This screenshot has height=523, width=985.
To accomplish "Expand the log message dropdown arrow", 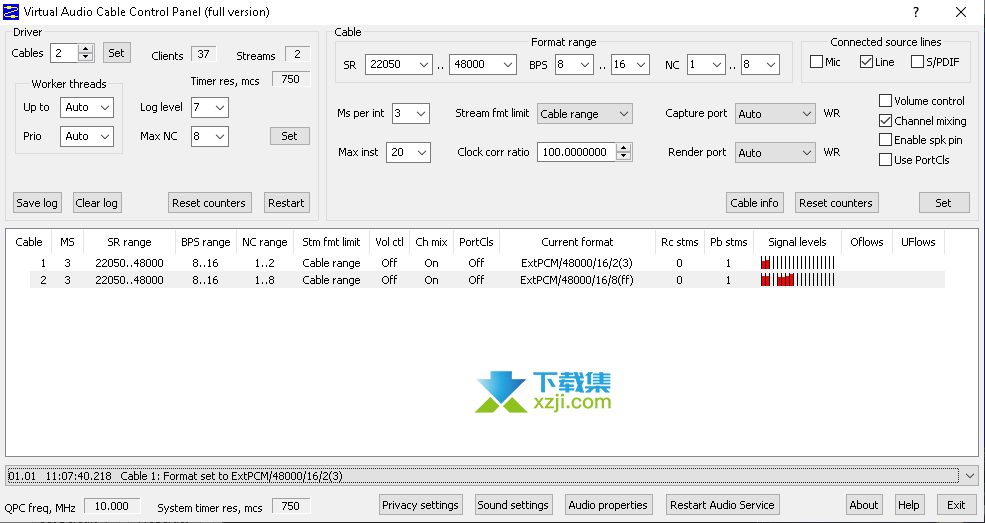I will (x=971, y=476).
